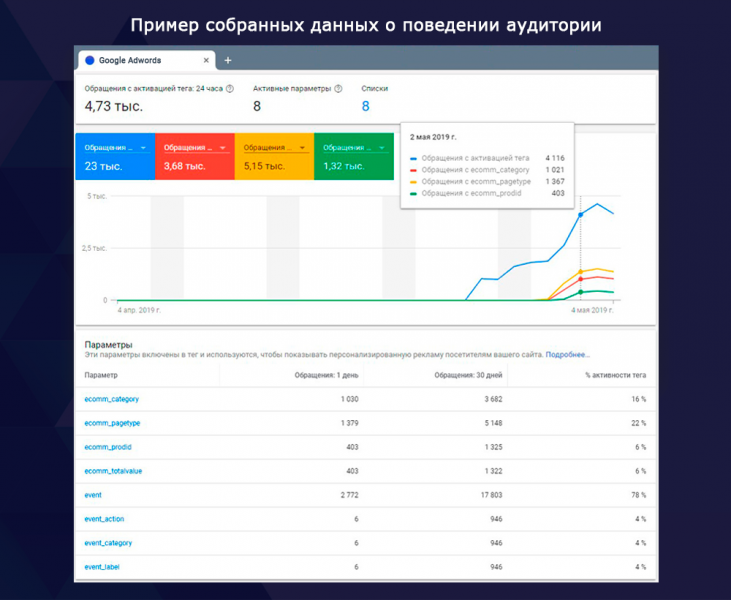Expand the blue metric card dropdown
This screenshot has width=731, height=600.
[143, 147]
